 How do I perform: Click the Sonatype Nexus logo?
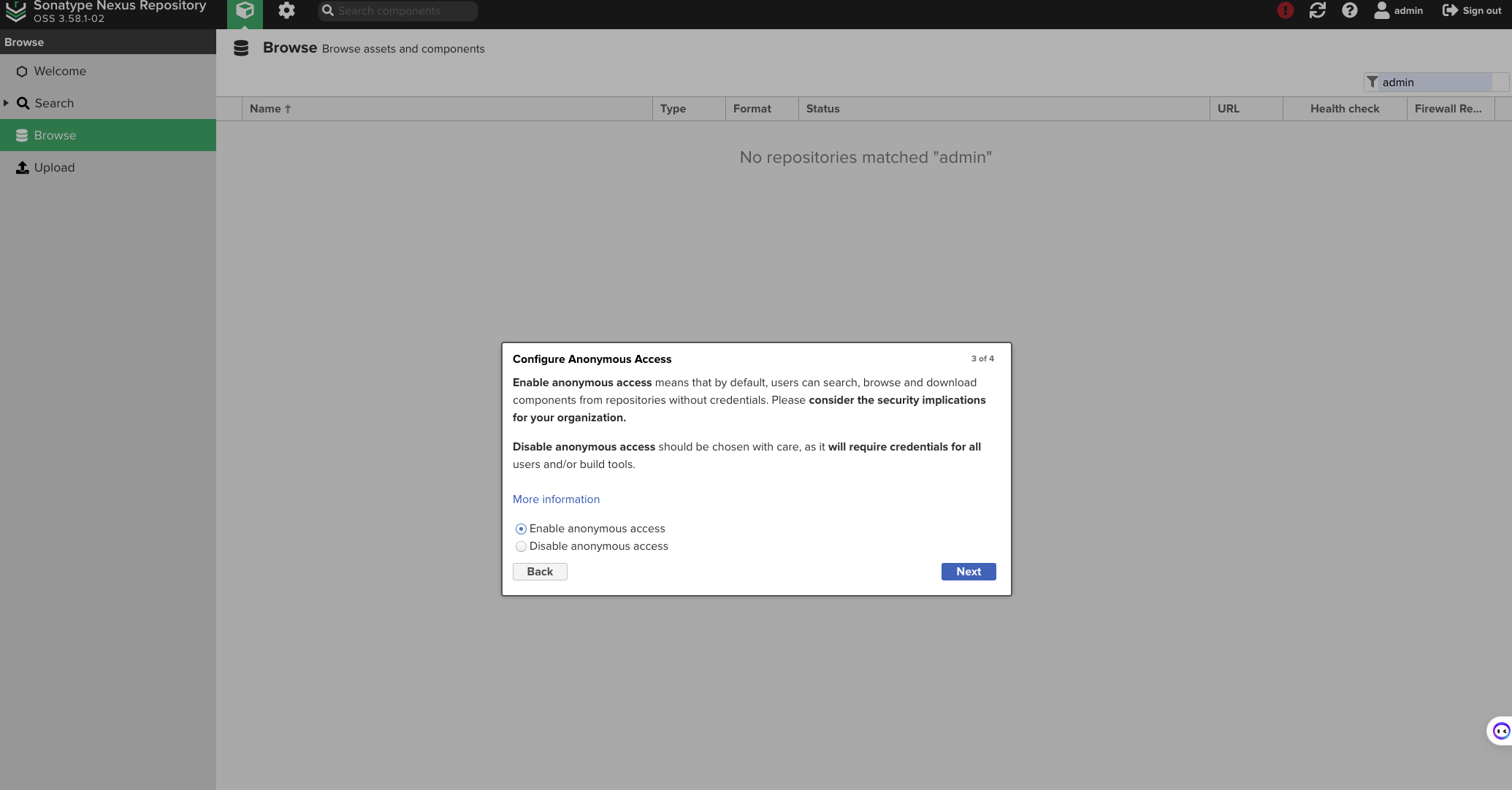(x=16, y=10)
